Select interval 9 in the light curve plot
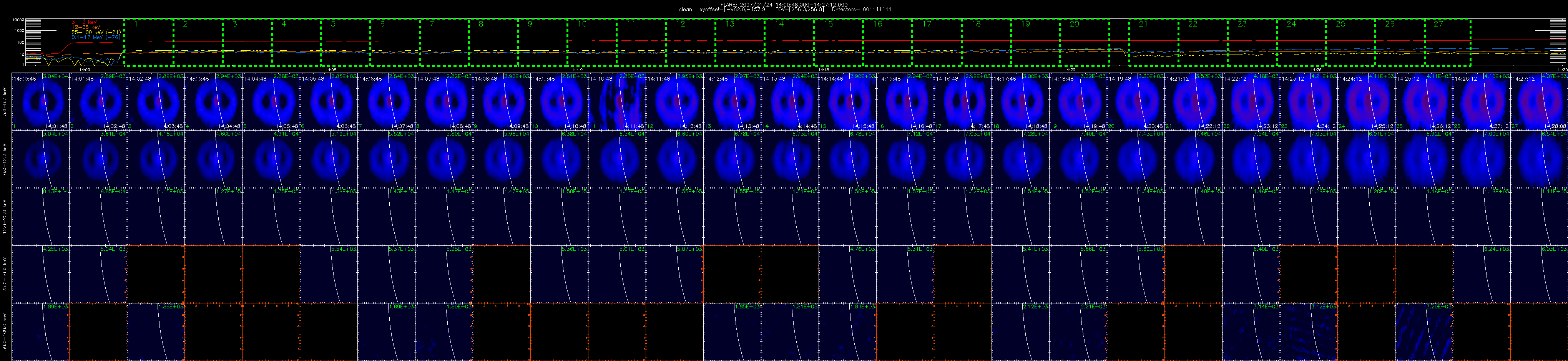The height and width of the screenshot is (361, 1568). (543, 42)
